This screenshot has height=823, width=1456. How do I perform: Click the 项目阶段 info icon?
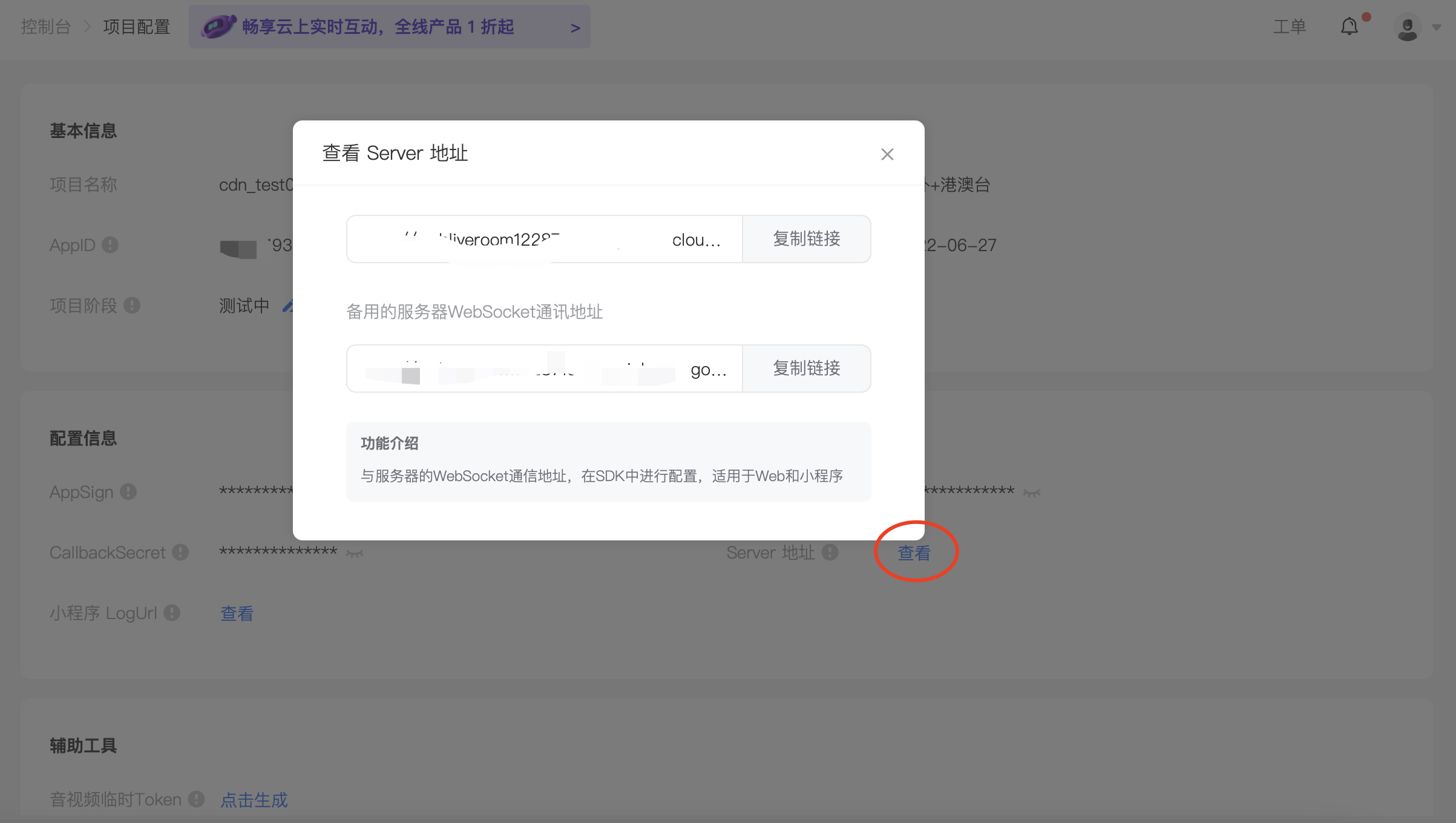(x=132, y=306)
